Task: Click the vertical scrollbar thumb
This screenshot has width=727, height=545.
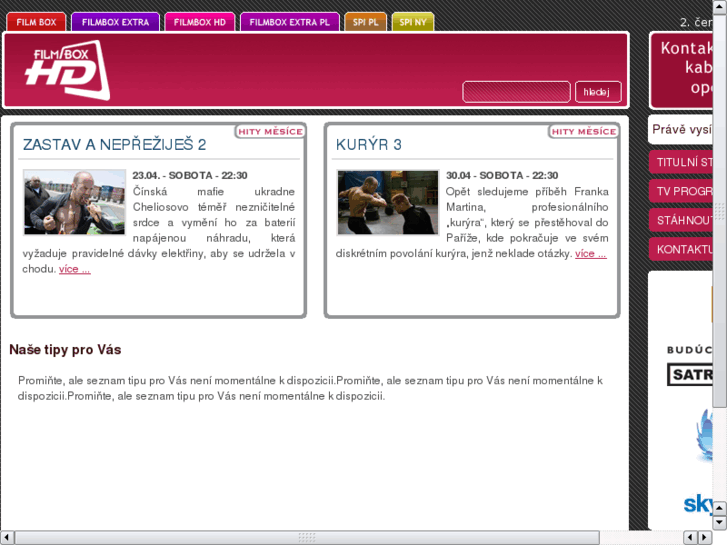Action: [x=720, y=211]
